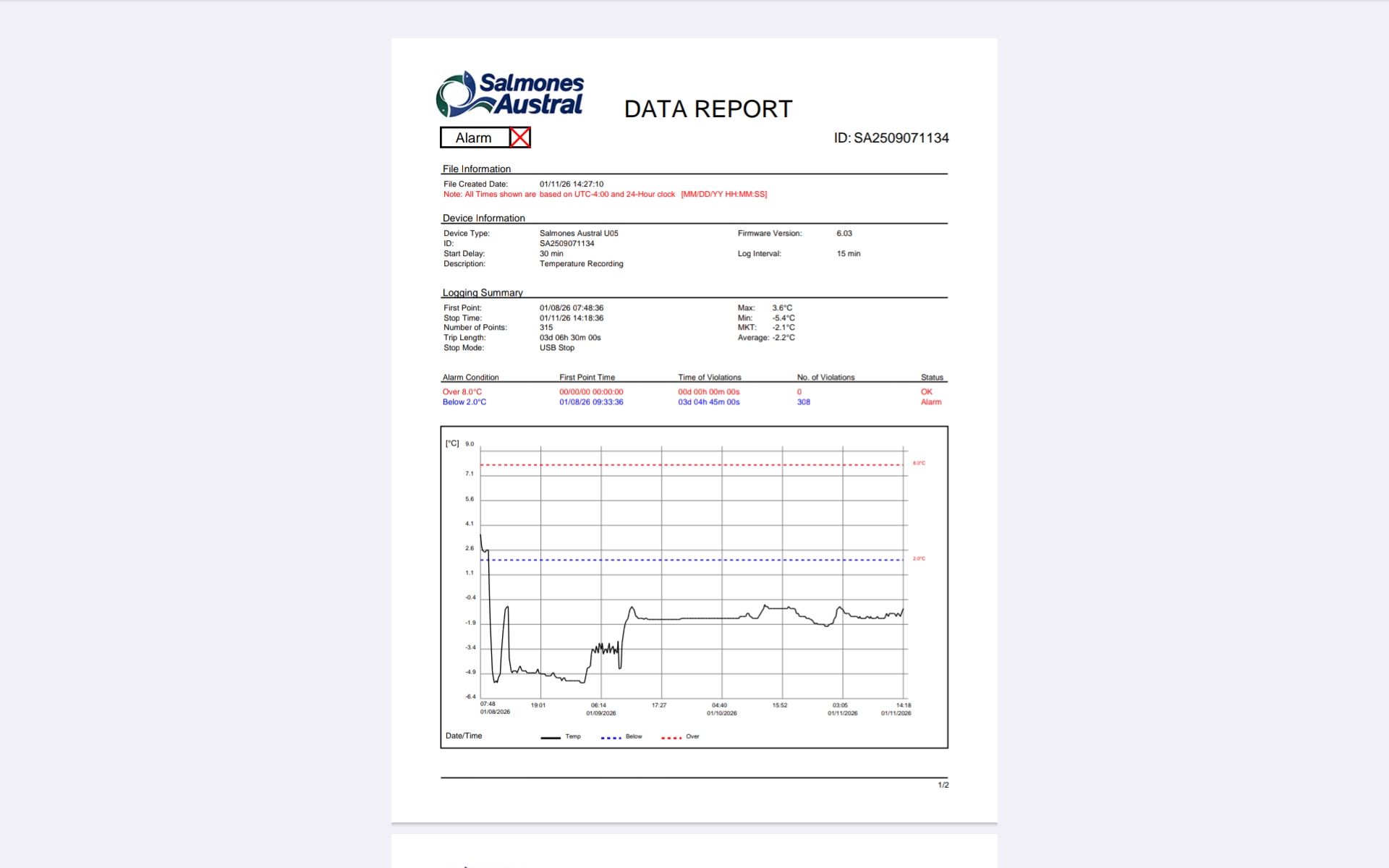The height and width of the screenshot is (868, 1389).
Task: Click the 308 violations count
Action: (x=803, y=402)
